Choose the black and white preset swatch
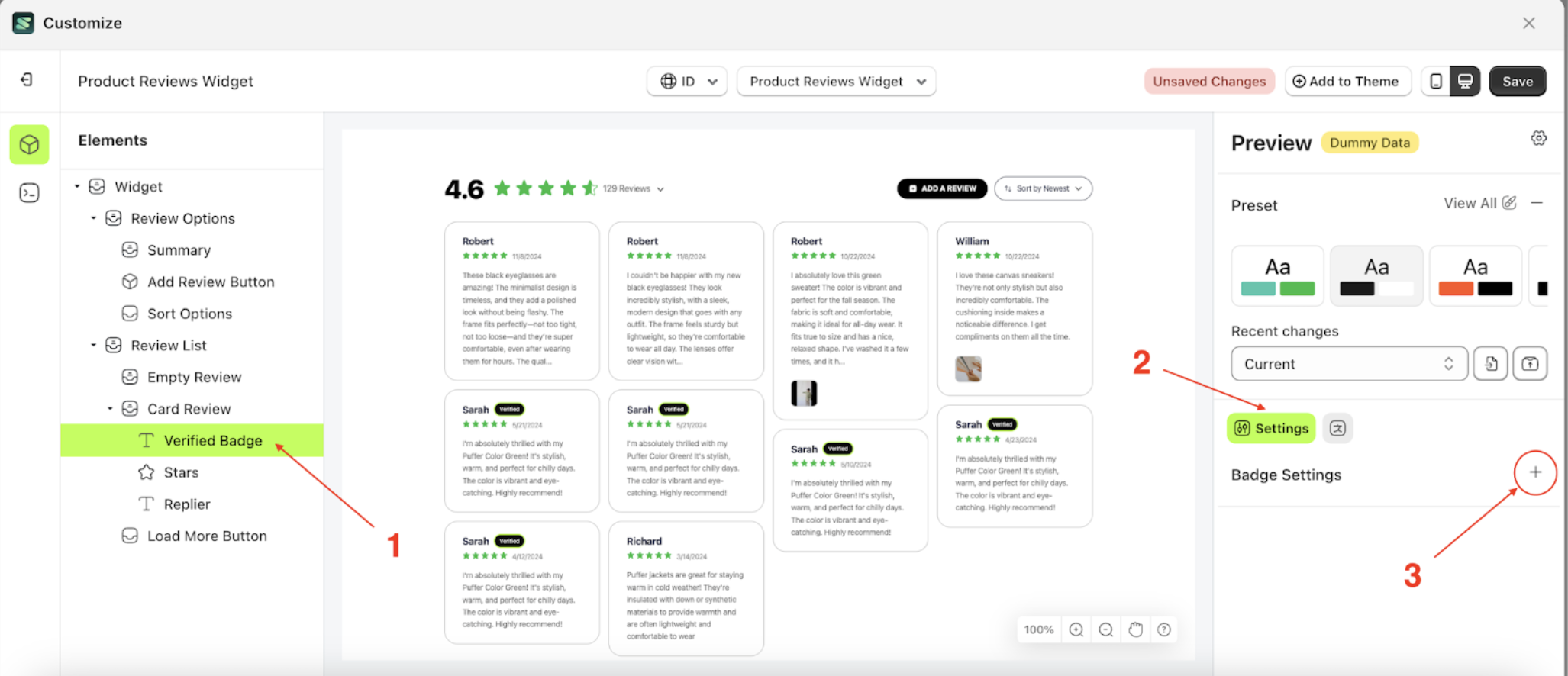The height and width of the screenshot is (676, 1568). [x=1376, y=275]
